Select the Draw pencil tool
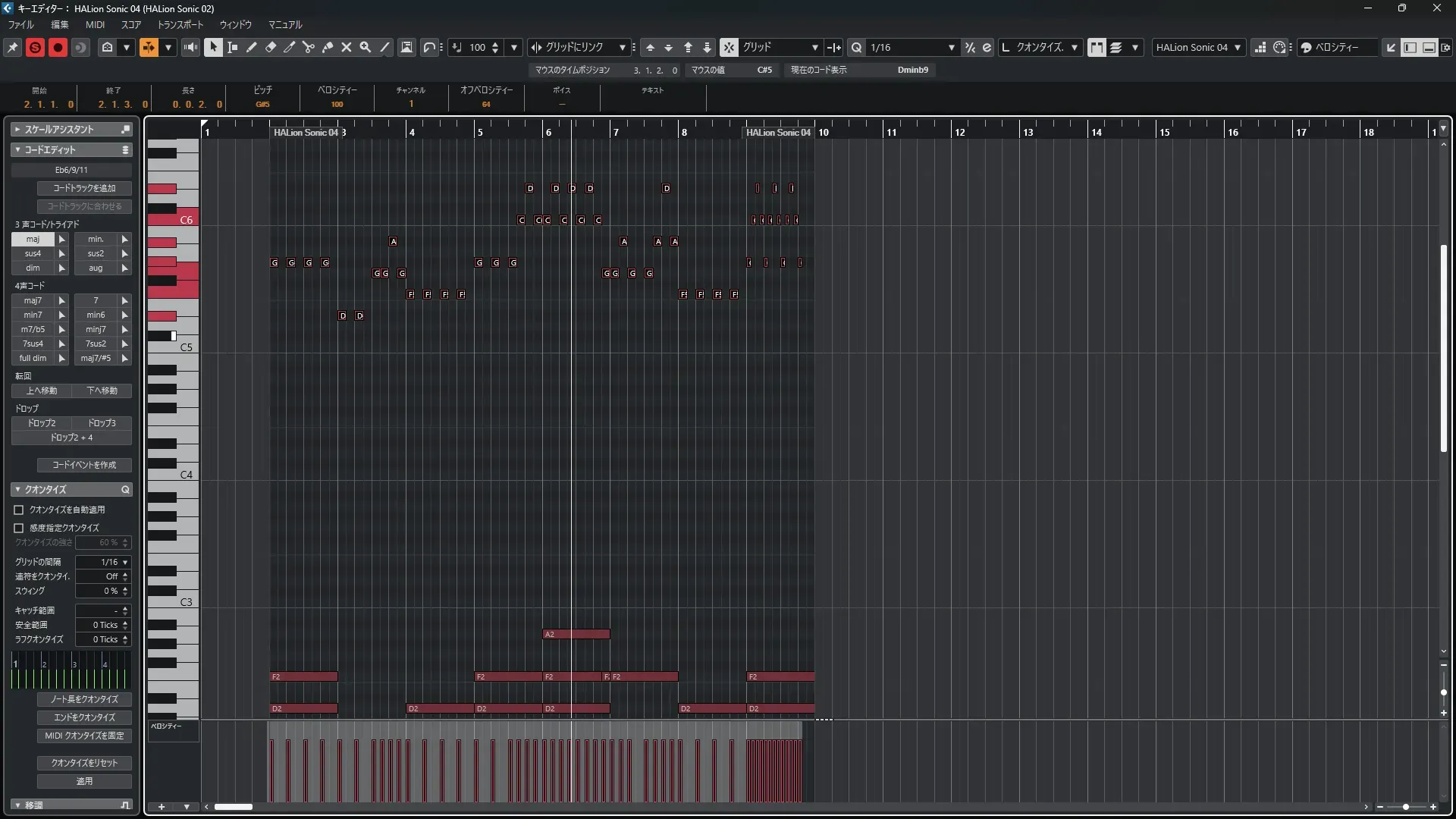Image resolution: width=1456 pixels, height=819 pixels. tap(251, 47)
